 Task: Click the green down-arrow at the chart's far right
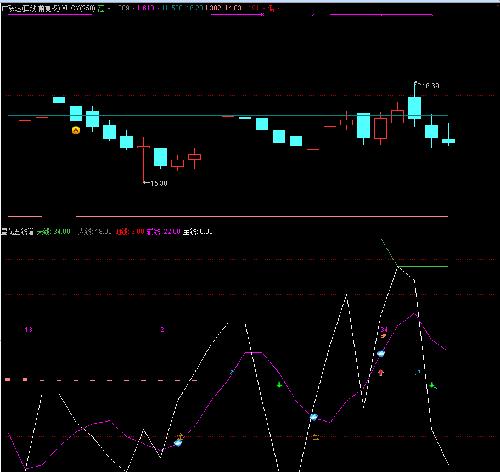(432, 386)
